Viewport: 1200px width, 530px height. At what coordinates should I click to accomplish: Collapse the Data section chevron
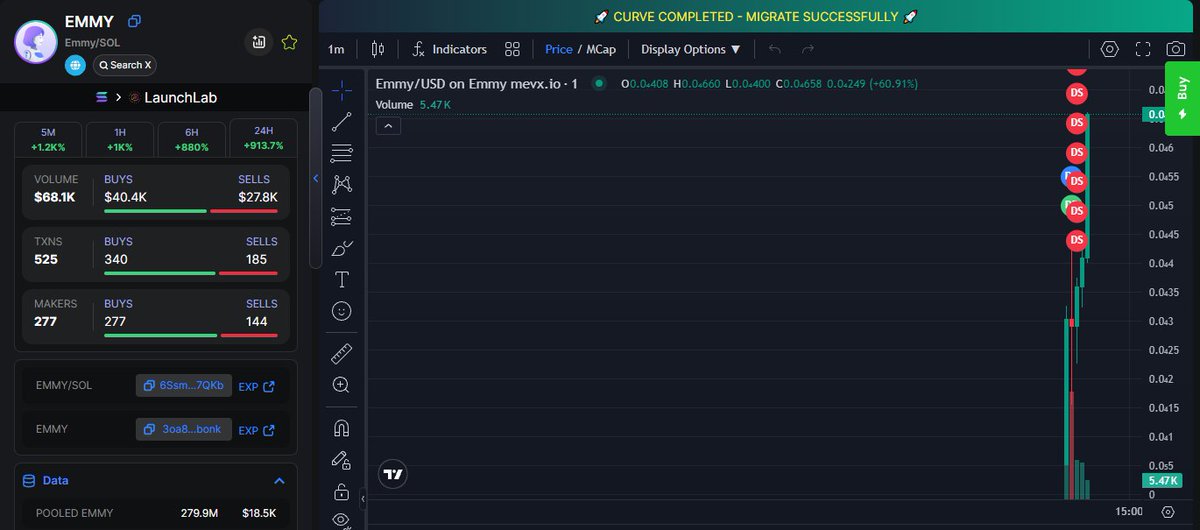click(x=280, y=481)
